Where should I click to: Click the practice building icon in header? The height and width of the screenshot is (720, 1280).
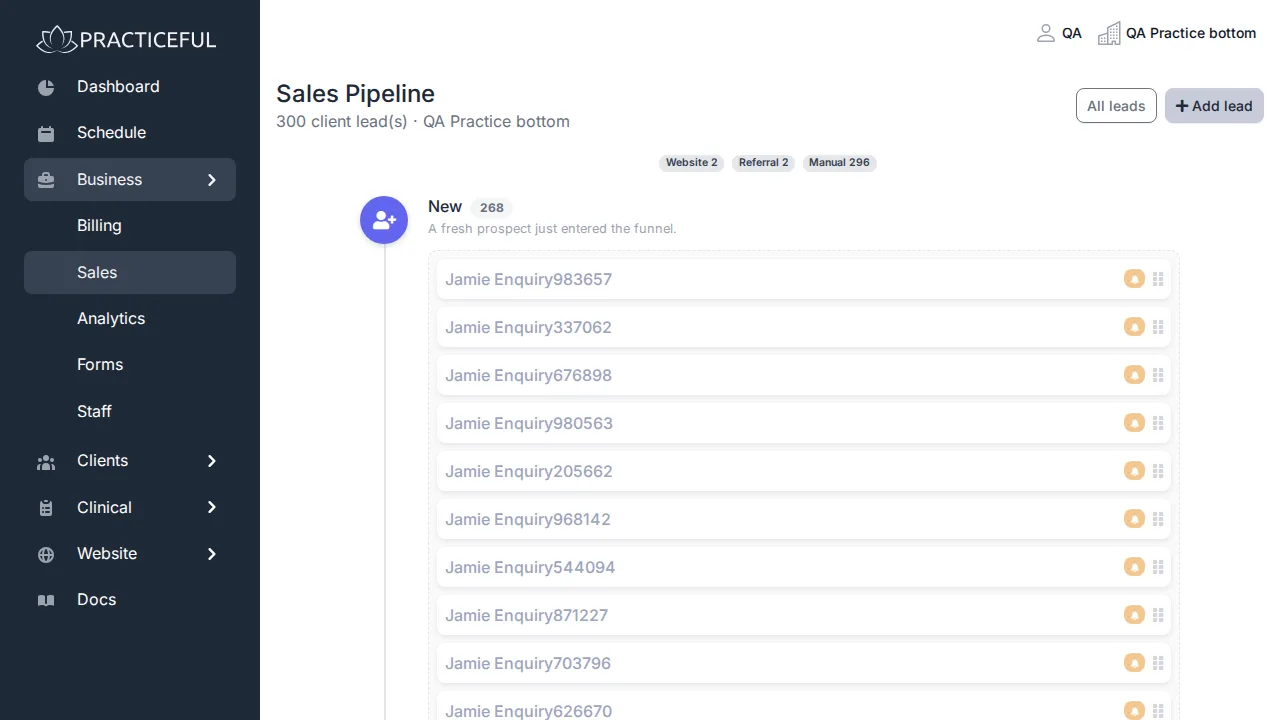[x=1109, y=33]
